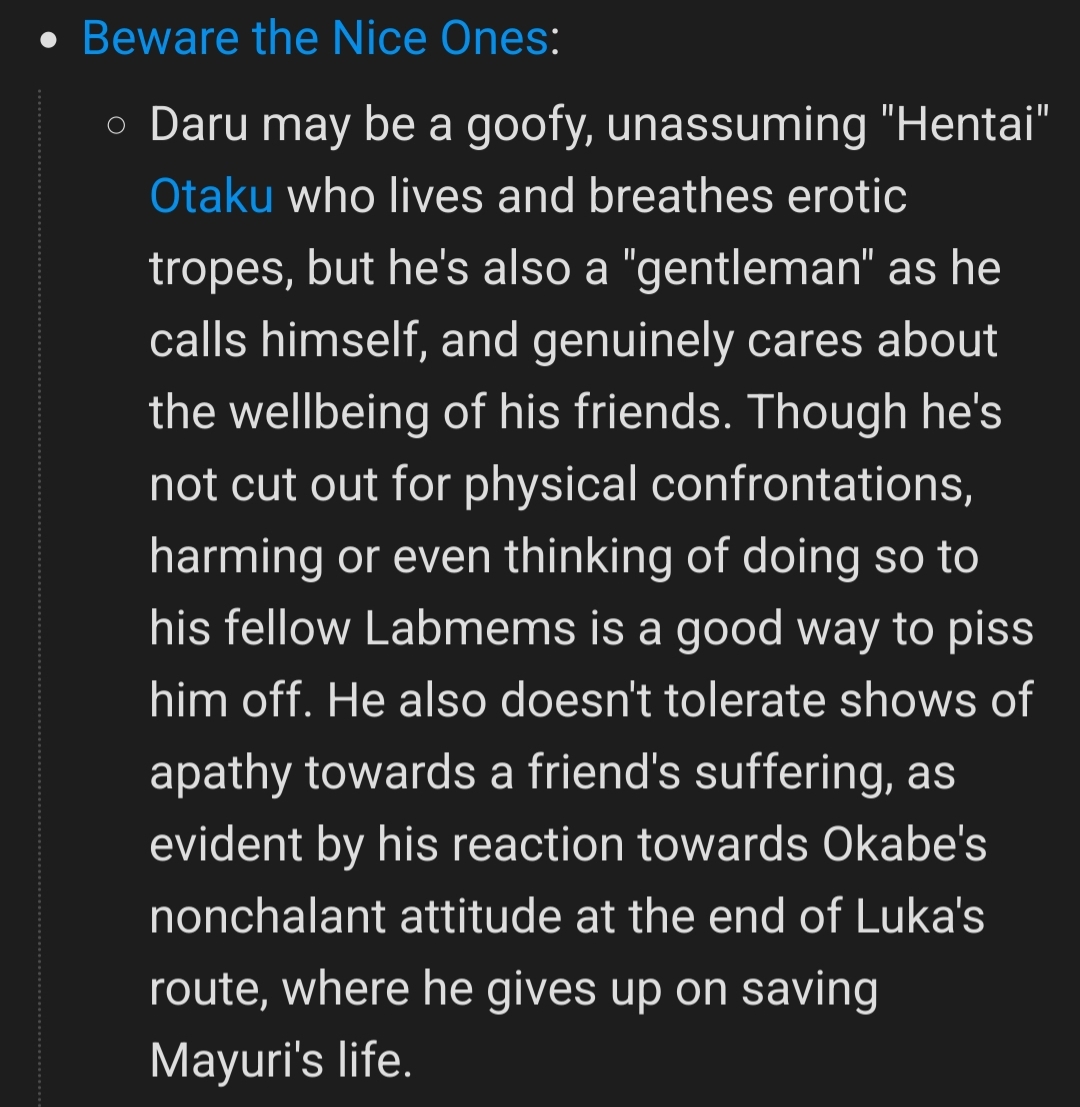Follow the blue Otaku link
1080x1107 pixels.
(211, 195)
